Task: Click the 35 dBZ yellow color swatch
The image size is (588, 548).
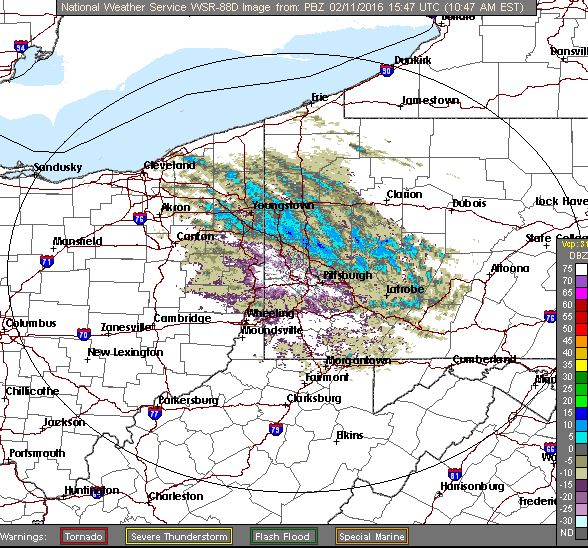Action: [581, 365]
